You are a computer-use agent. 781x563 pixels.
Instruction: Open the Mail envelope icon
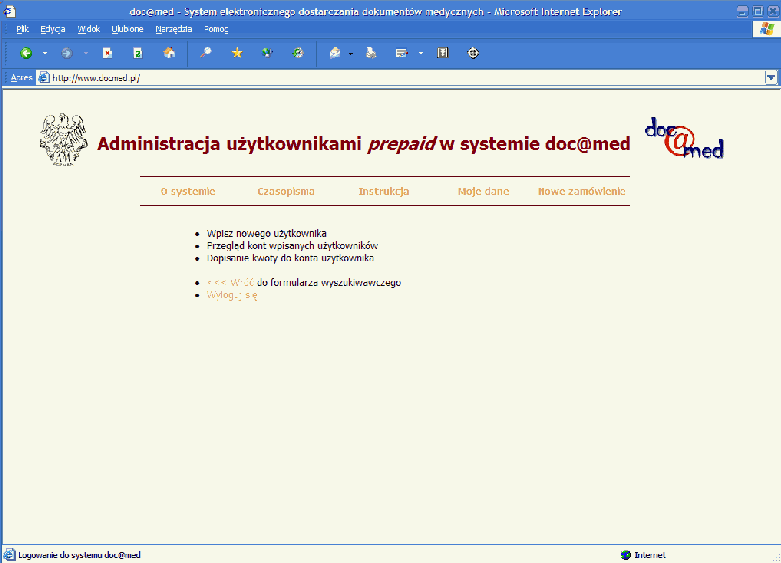335,53
